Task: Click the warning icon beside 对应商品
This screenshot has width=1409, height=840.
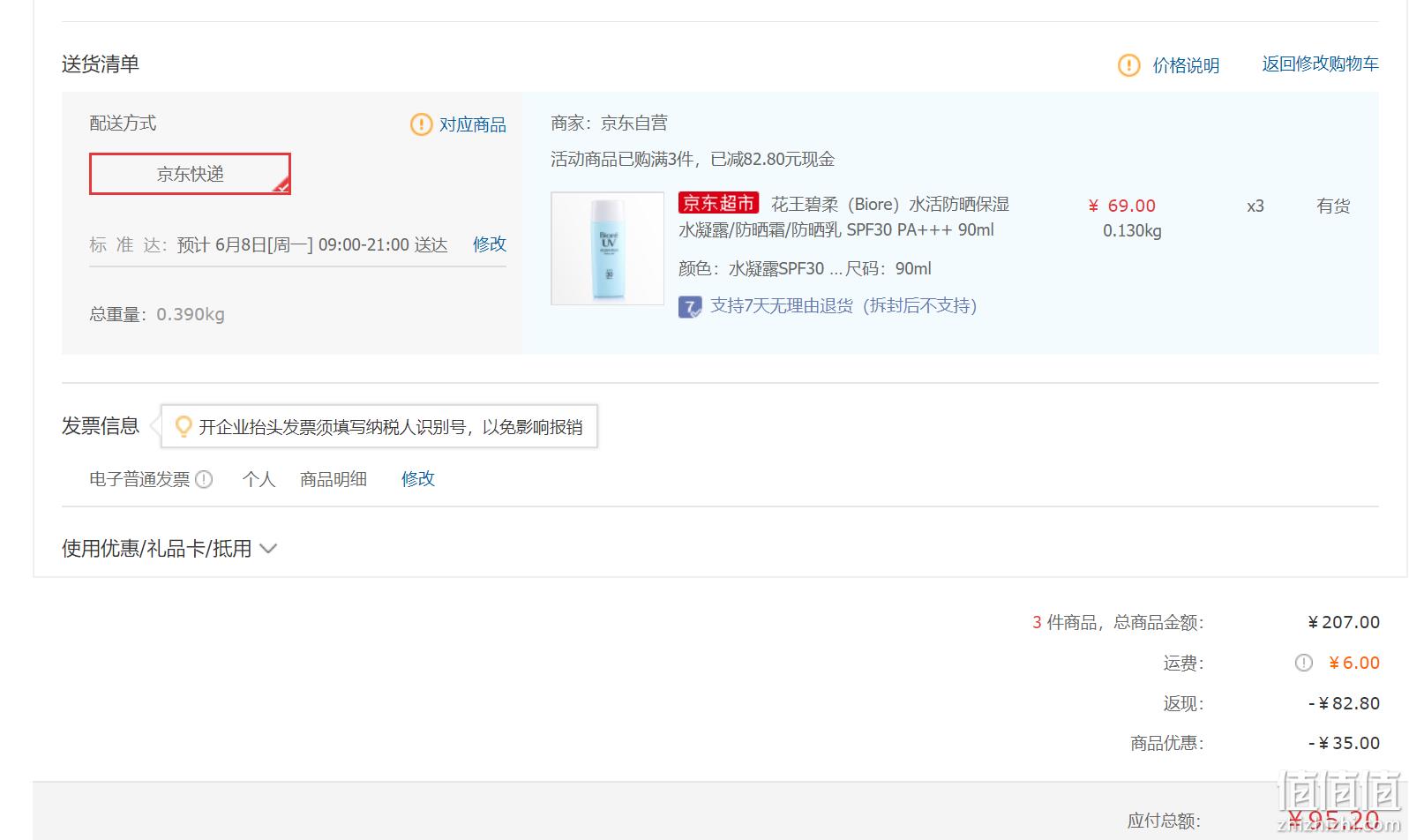Action: [x=421, y=124]
